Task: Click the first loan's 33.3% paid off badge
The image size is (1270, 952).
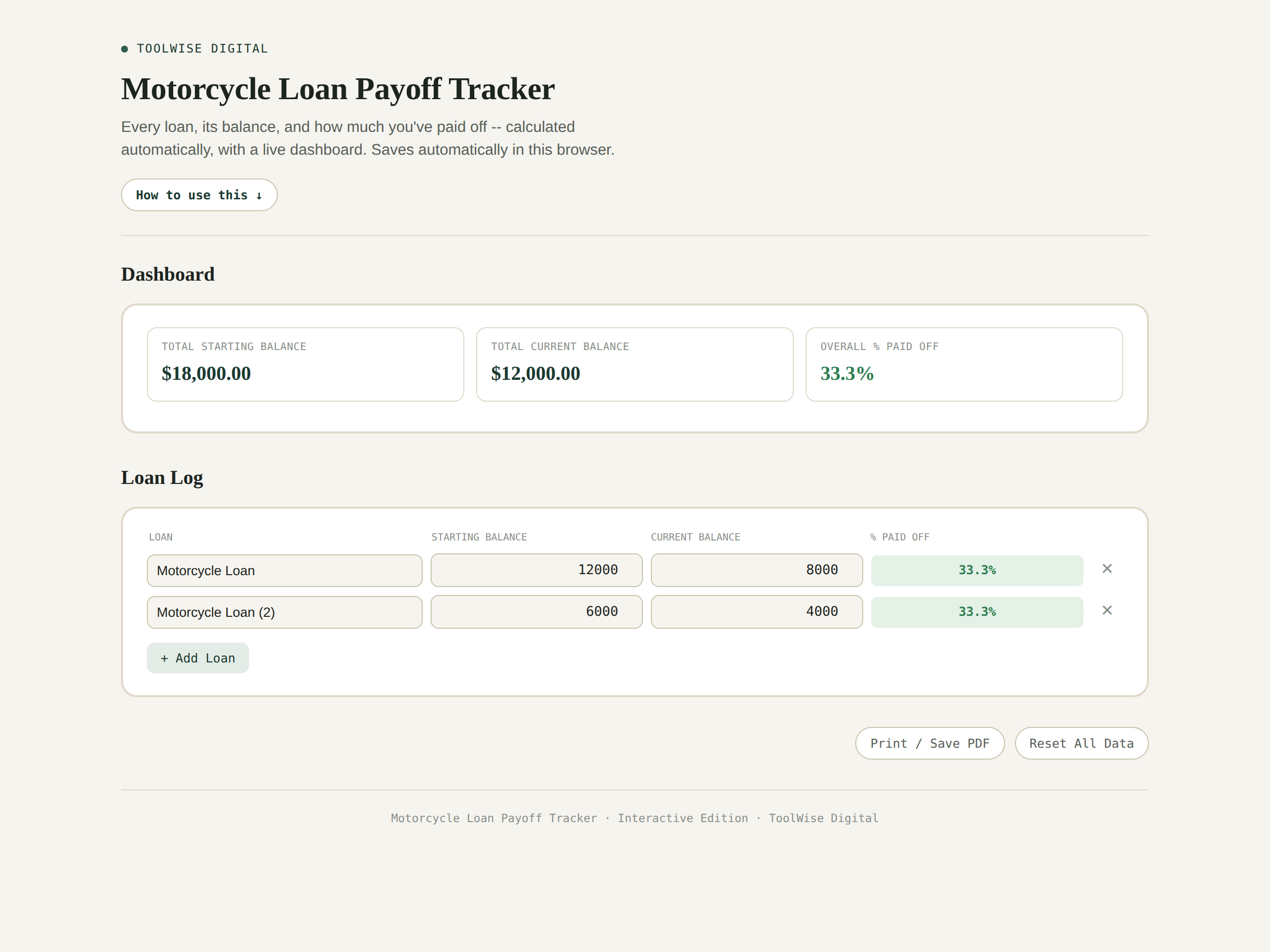Action: click(x=977, y=570)
